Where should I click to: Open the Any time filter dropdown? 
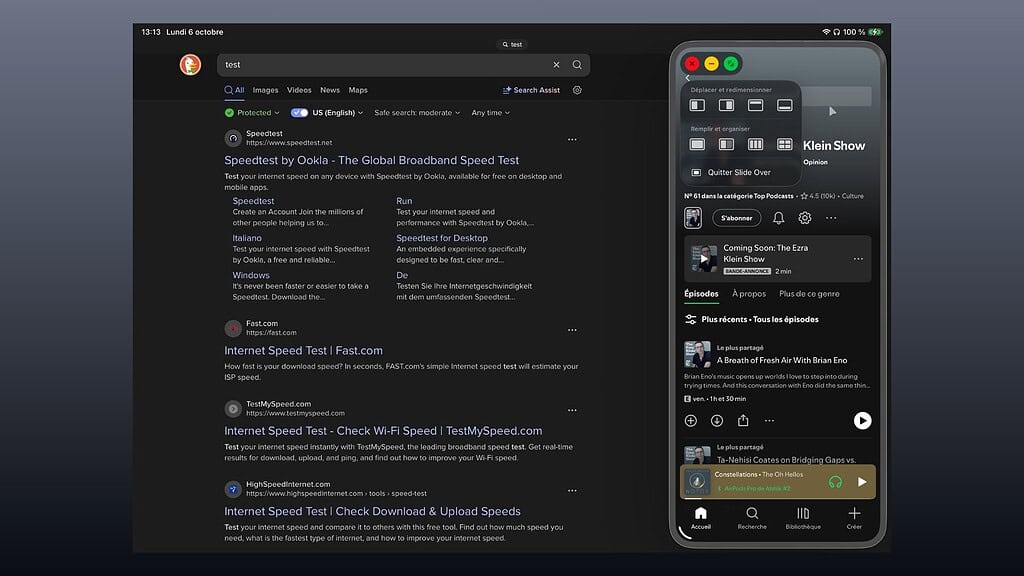point(490,112)
